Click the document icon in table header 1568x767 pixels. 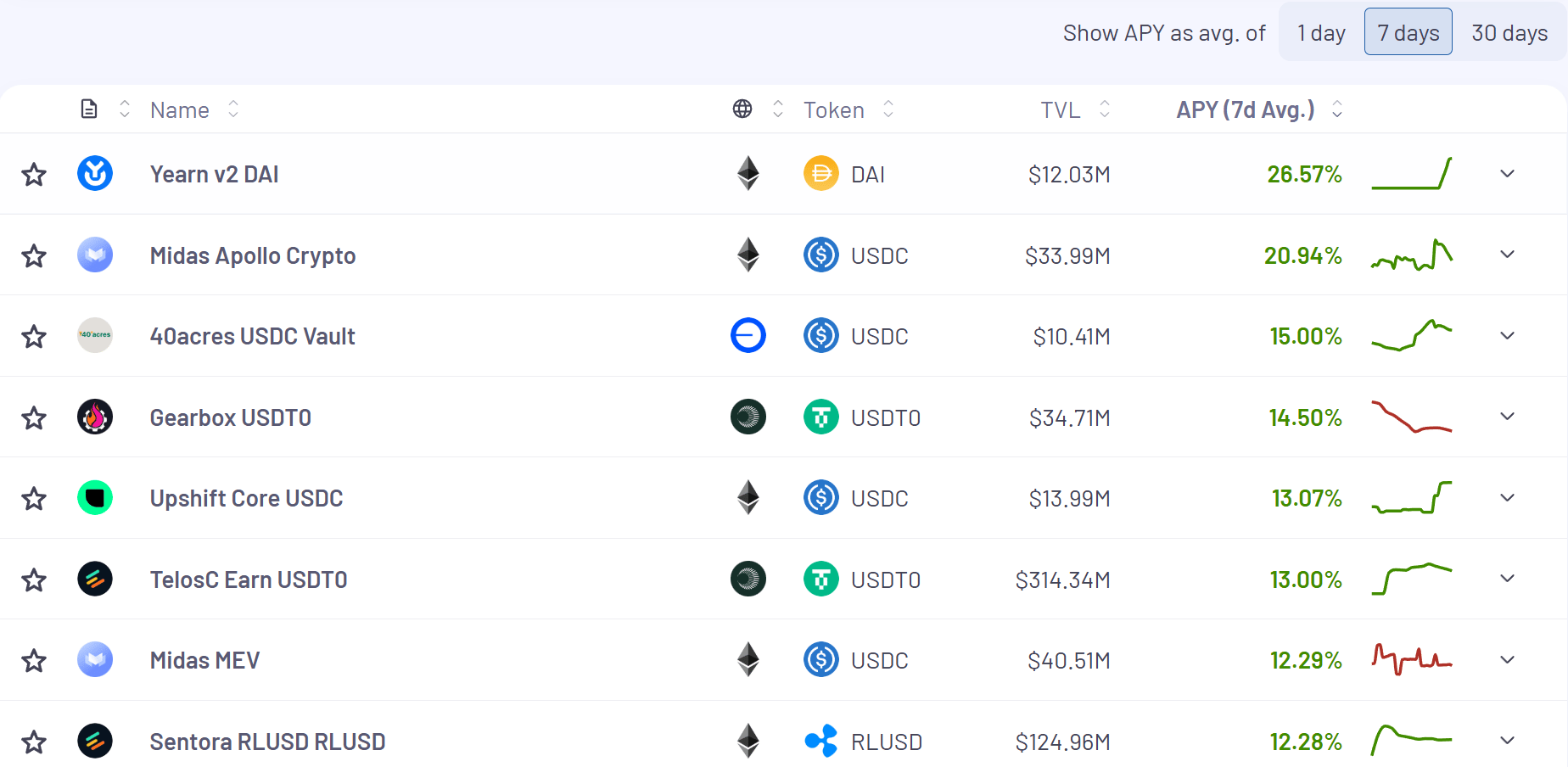[89, 109]
